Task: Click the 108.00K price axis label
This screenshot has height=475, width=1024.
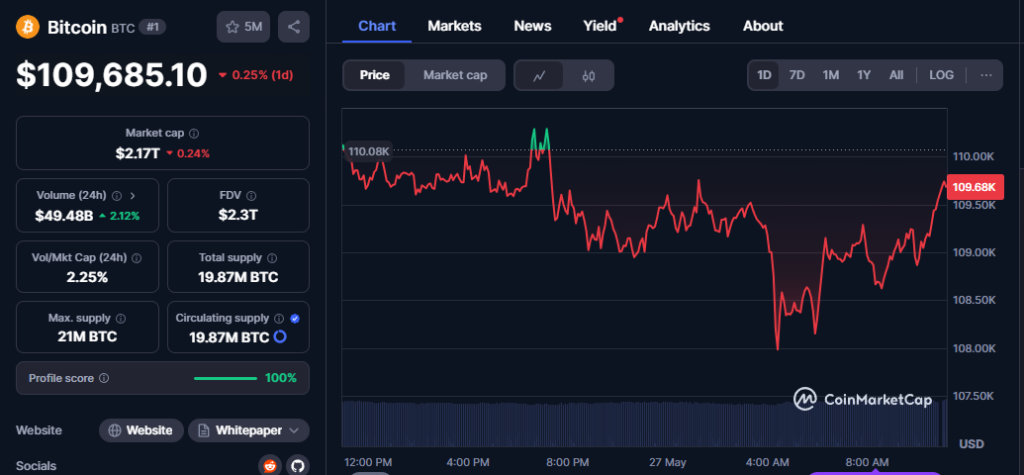Action: point(973,348)
